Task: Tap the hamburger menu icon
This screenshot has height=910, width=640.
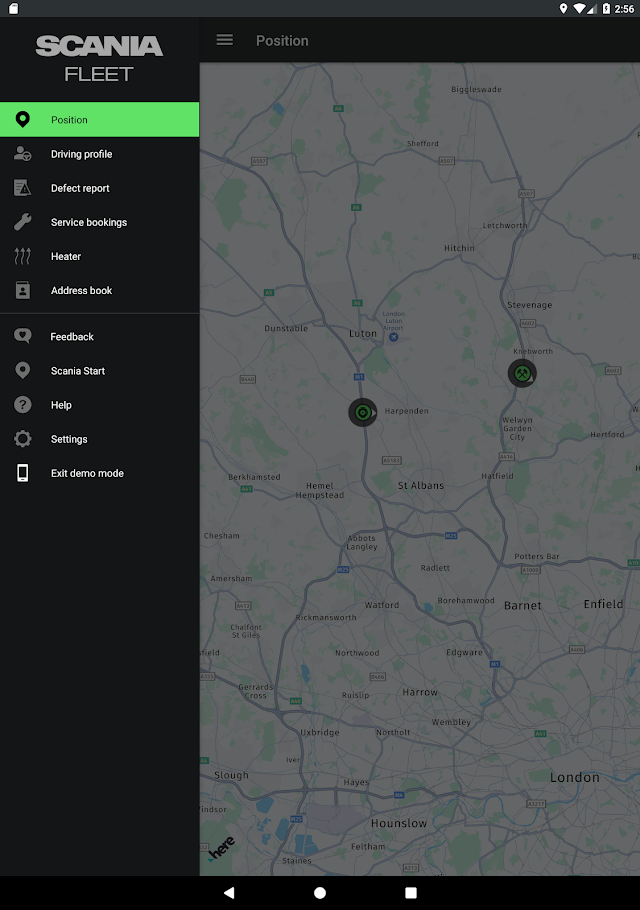Action: [x=225, y=40]
